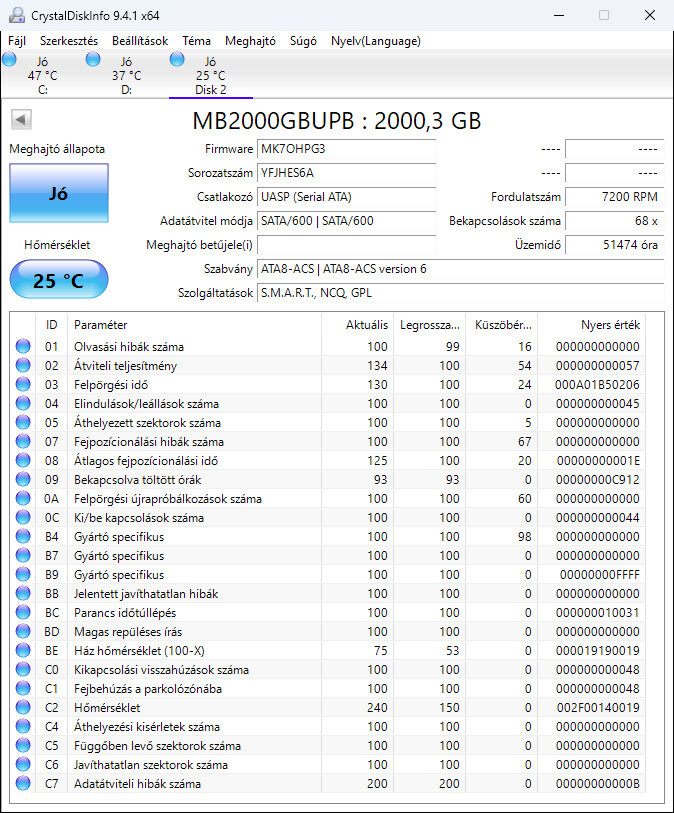
Task: Click status icon for Átviteli teljesítmény
Action: (x=23, y=365)
